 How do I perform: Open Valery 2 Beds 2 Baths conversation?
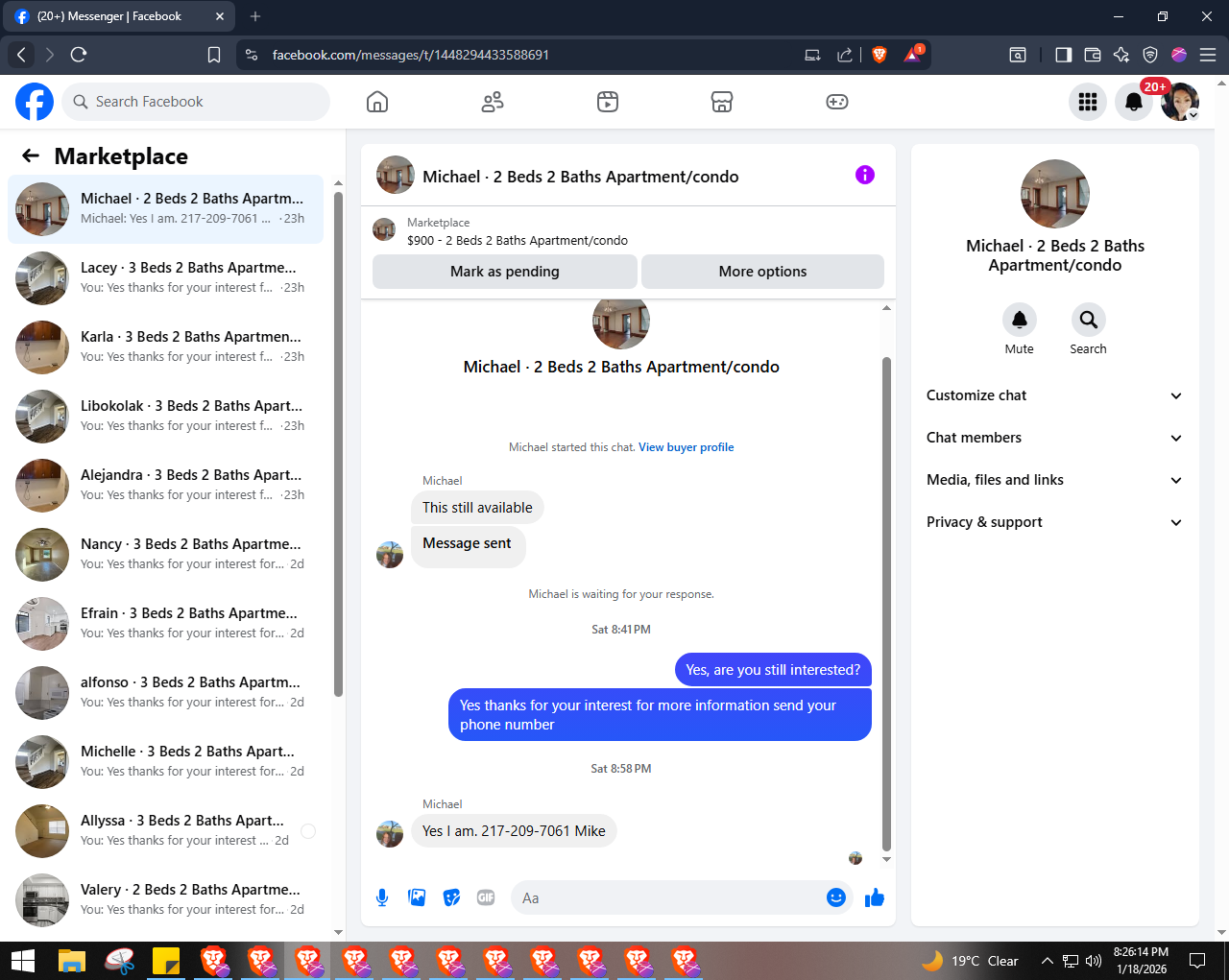[165, 900]
